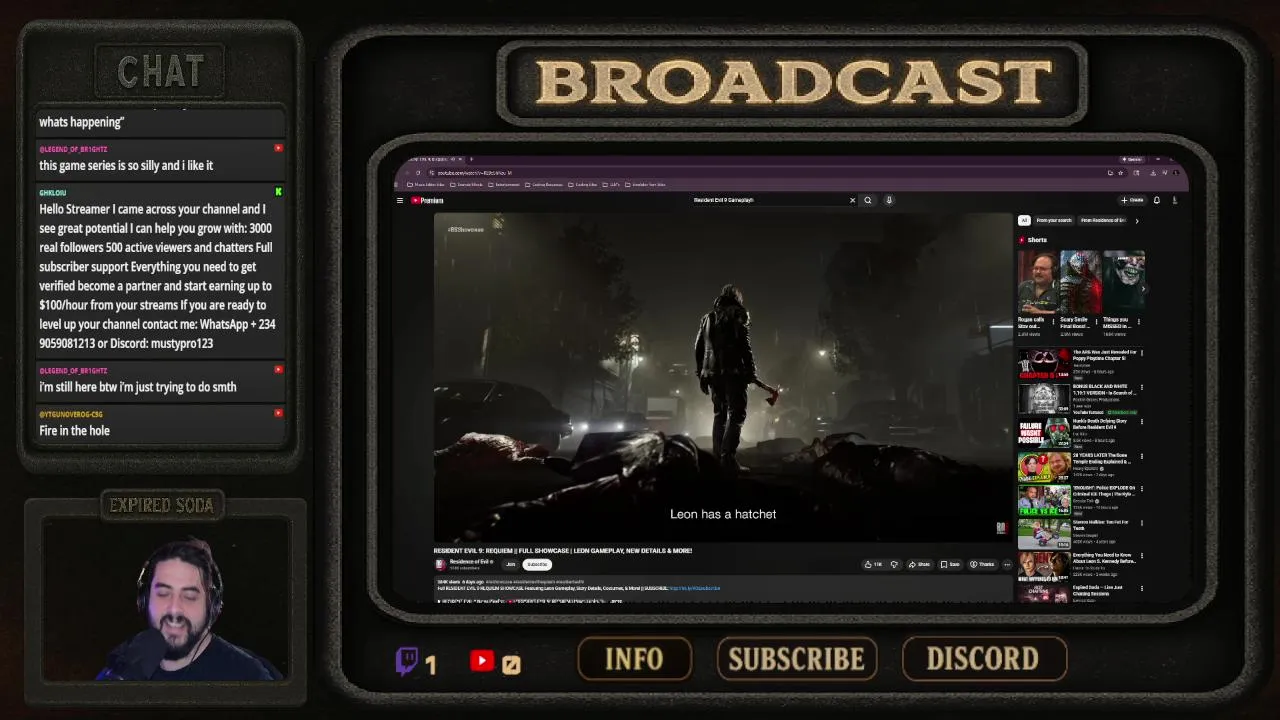Like the video with thumbs-up icon
This screenshot has height=720, width=1280.
[x=873, y=564]
